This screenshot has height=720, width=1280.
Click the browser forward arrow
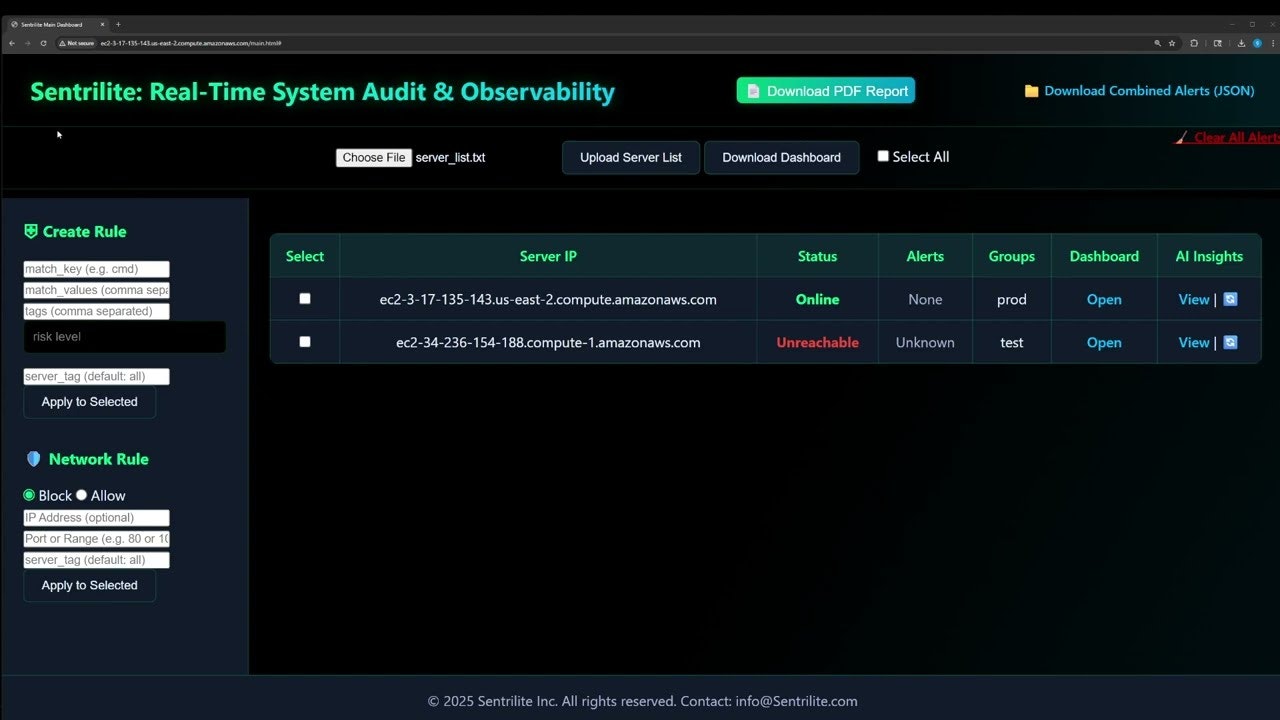point(27,43)
